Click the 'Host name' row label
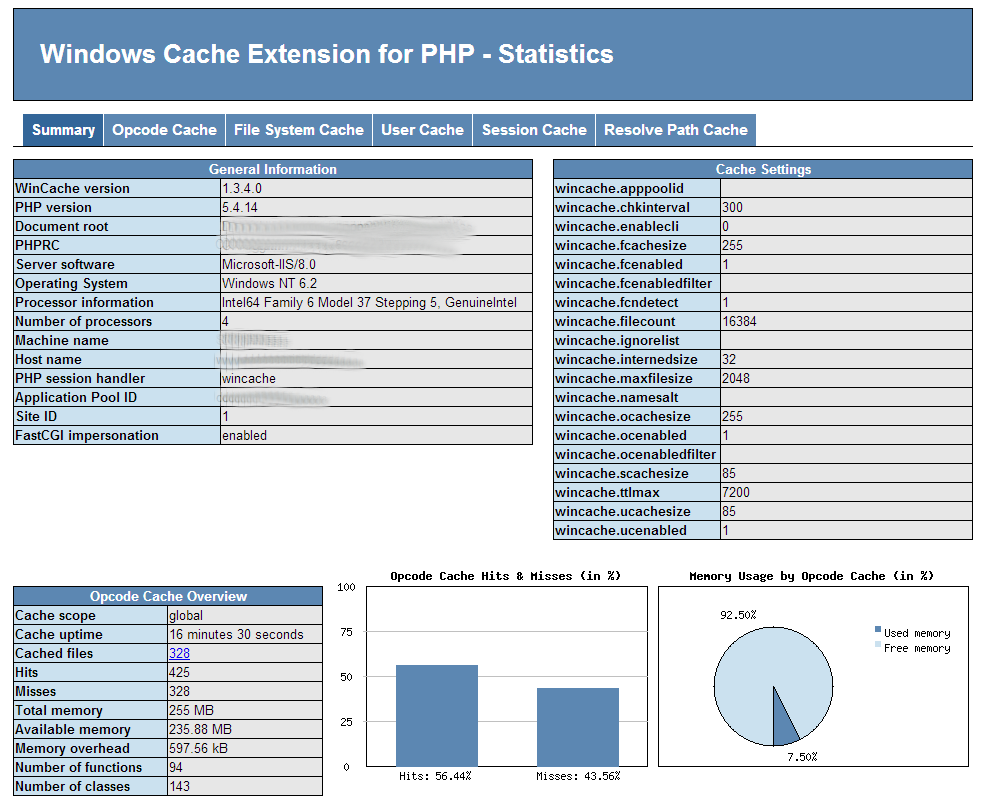Image resolution: width=991 pixels, height=811 pixels. click(49, 360)
